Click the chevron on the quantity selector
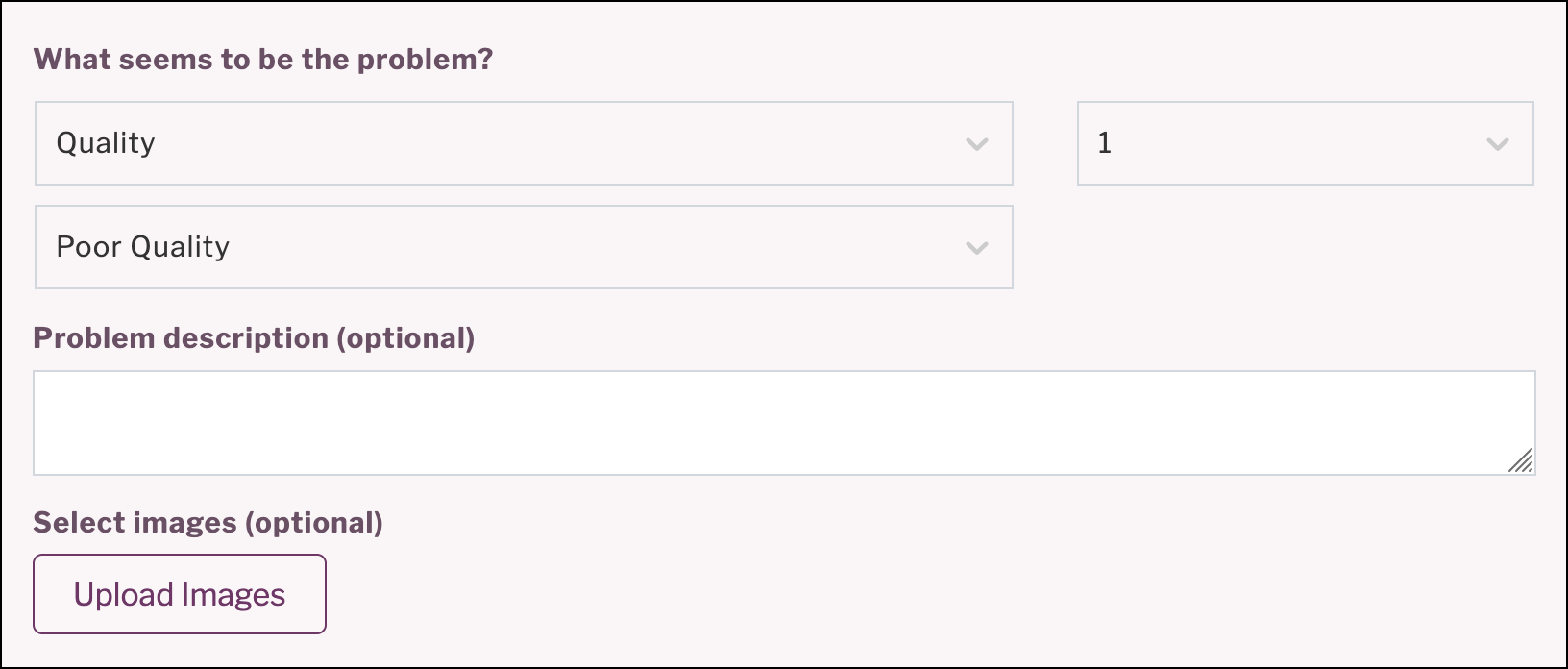Screen dimensions: 1568x669 click(x=1496, y=143)
